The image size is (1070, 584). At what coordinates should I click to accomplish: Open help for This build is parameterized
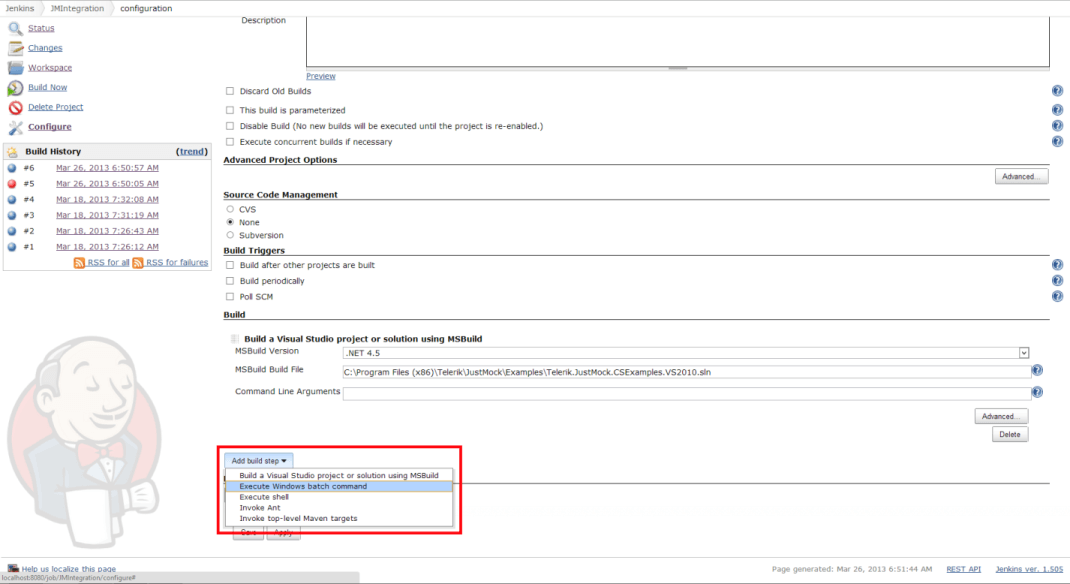pos(1057,110)
